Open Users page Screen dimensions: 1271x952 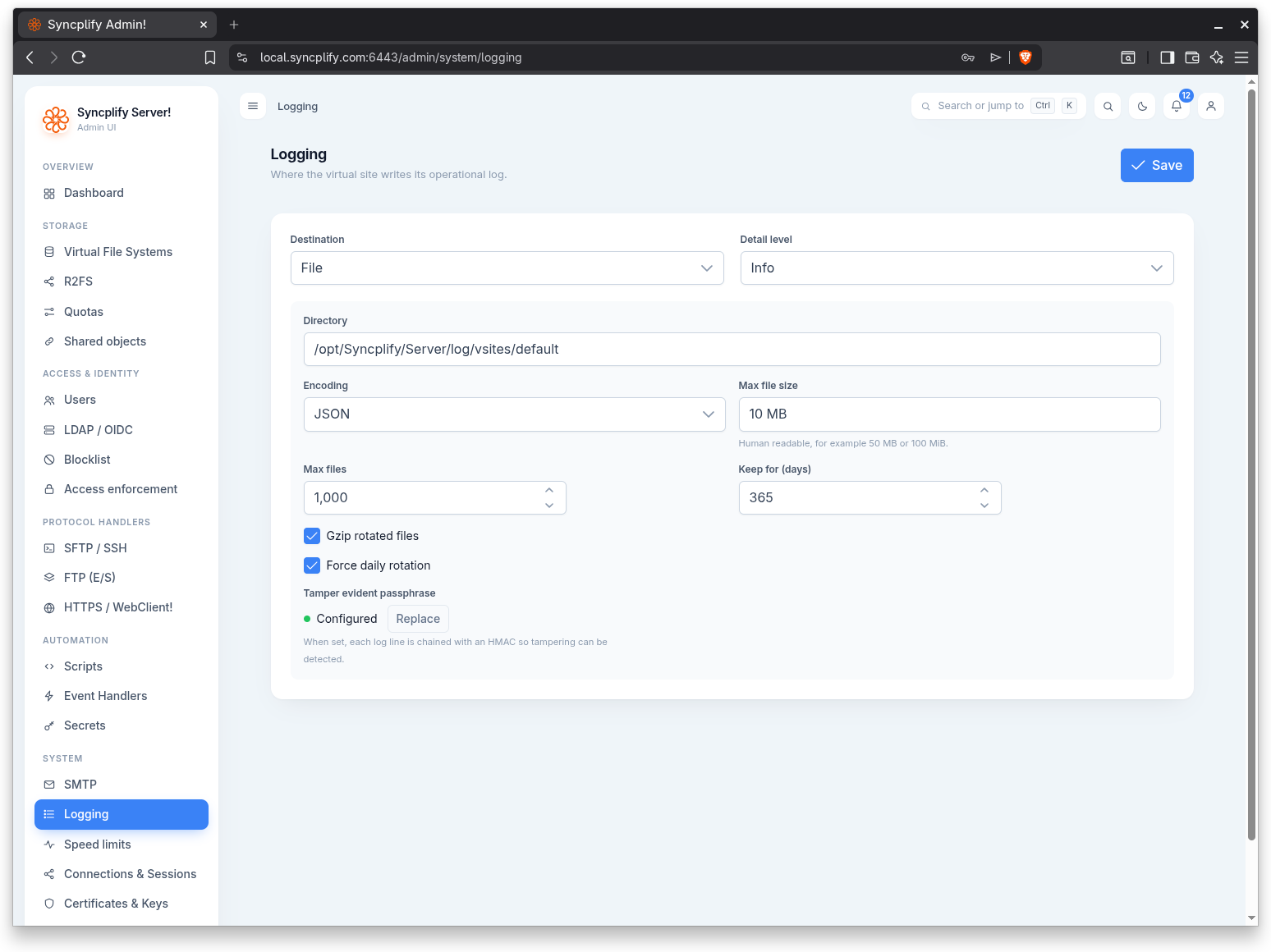(122, 400)
